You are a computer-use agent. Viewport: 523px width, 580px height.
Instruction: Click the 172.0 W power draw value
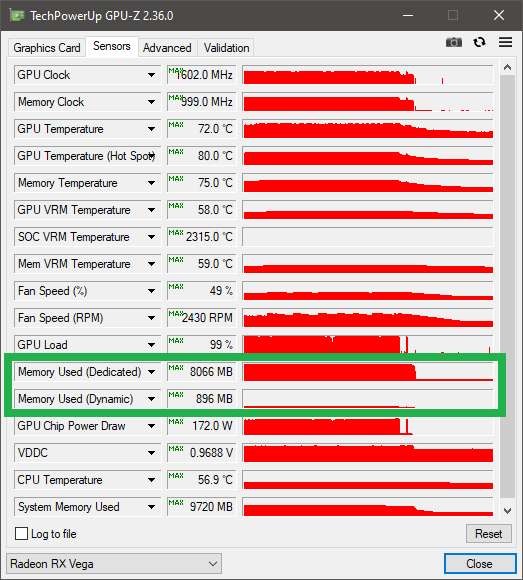coord(202,426)
